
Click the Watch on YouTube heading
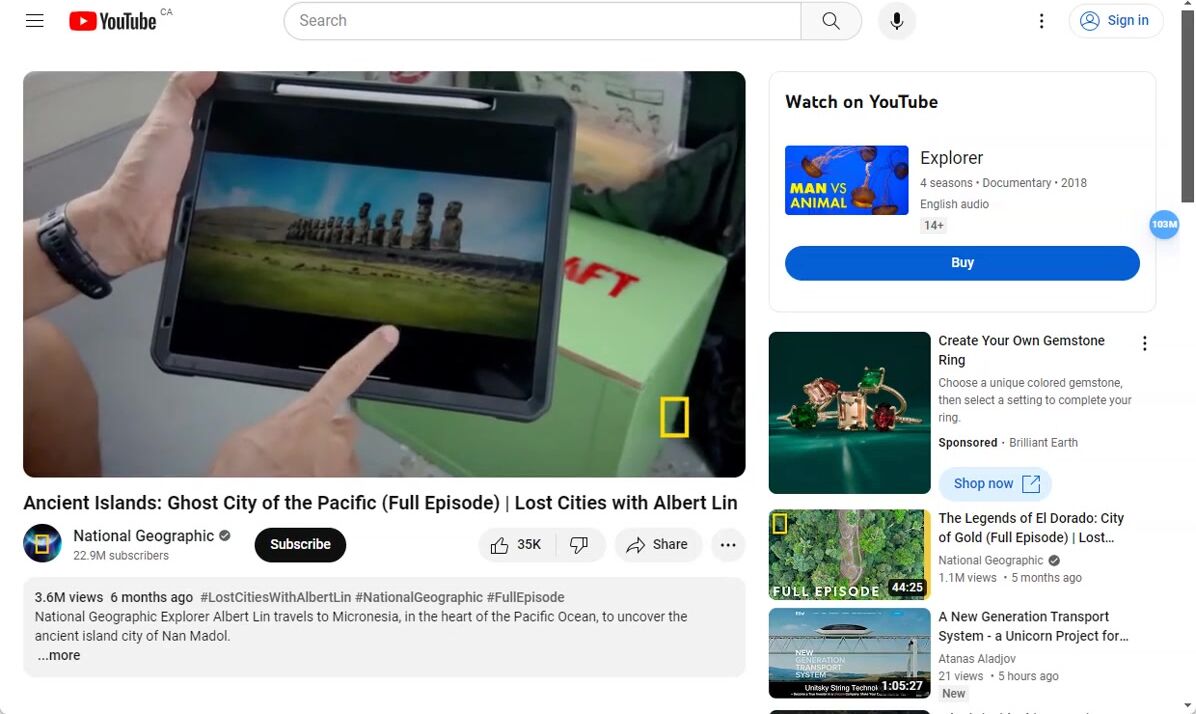[x=861, y=102]
